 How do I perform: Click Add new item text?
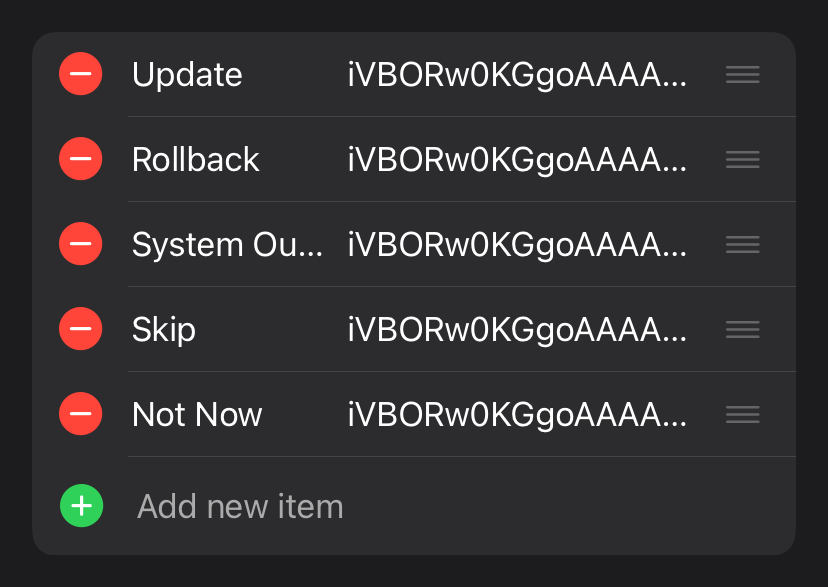click(240, 506)
